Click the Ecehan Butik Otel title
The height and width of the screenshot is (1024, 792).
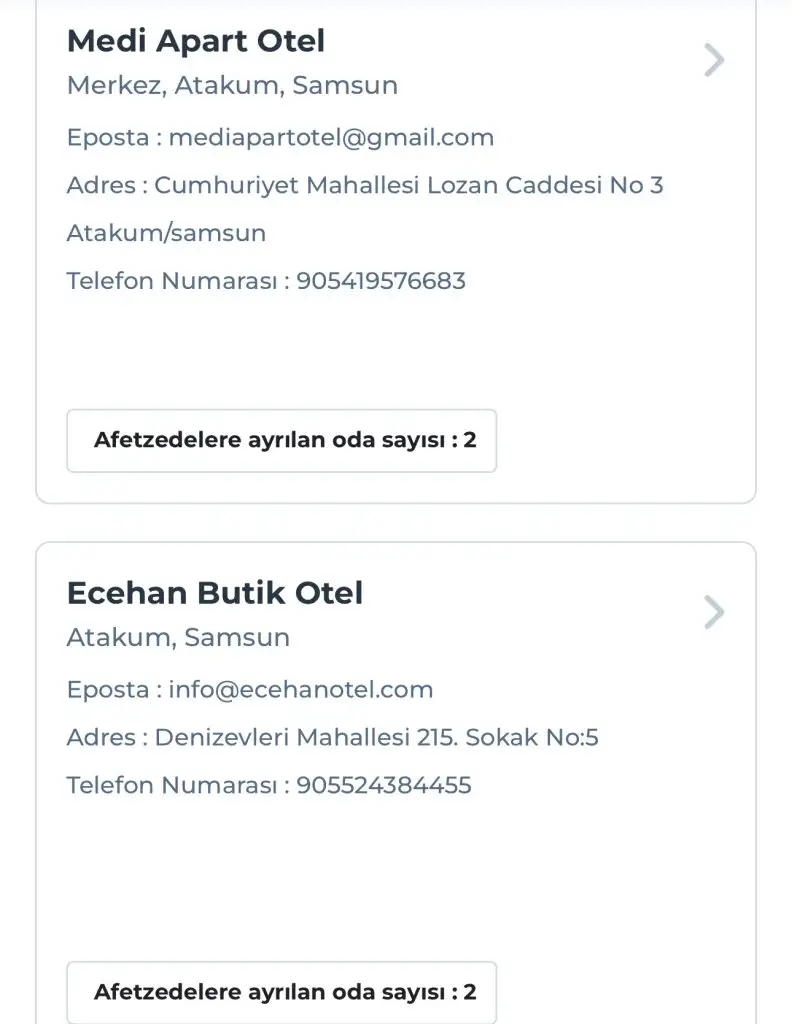click(x=215, y=593)
